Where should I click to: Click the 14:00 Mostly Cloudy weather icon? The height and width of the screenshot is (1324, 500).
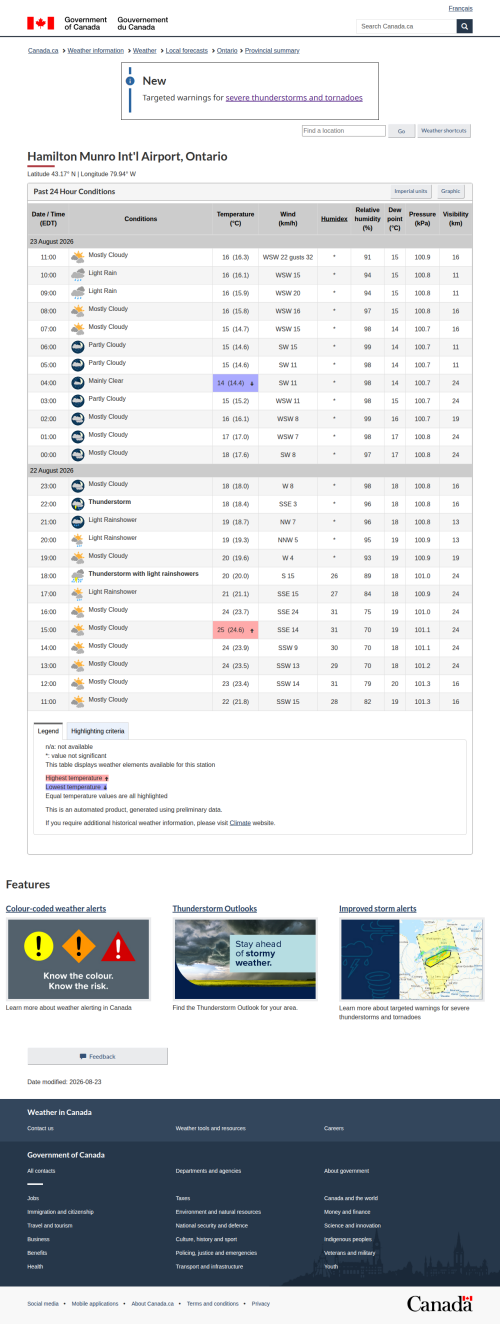point(78,648)
